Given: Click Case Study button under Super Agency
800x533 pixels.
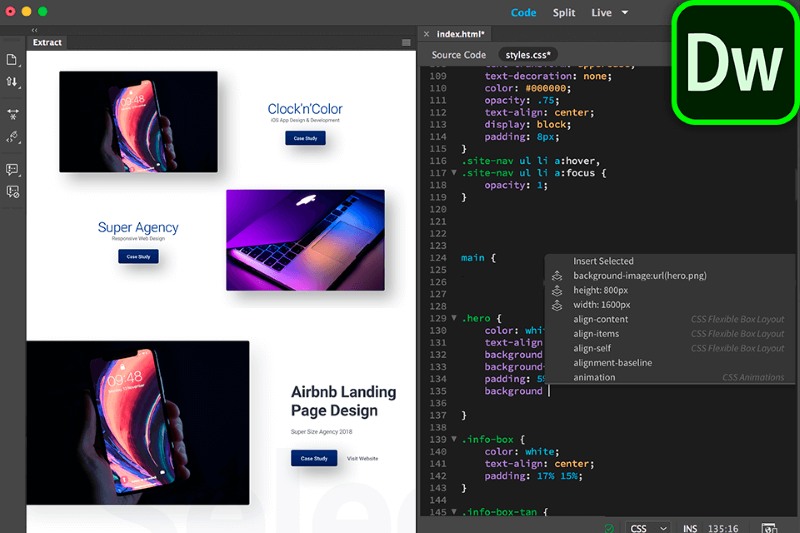Looking at the screenshot, I should click(138, 257).
